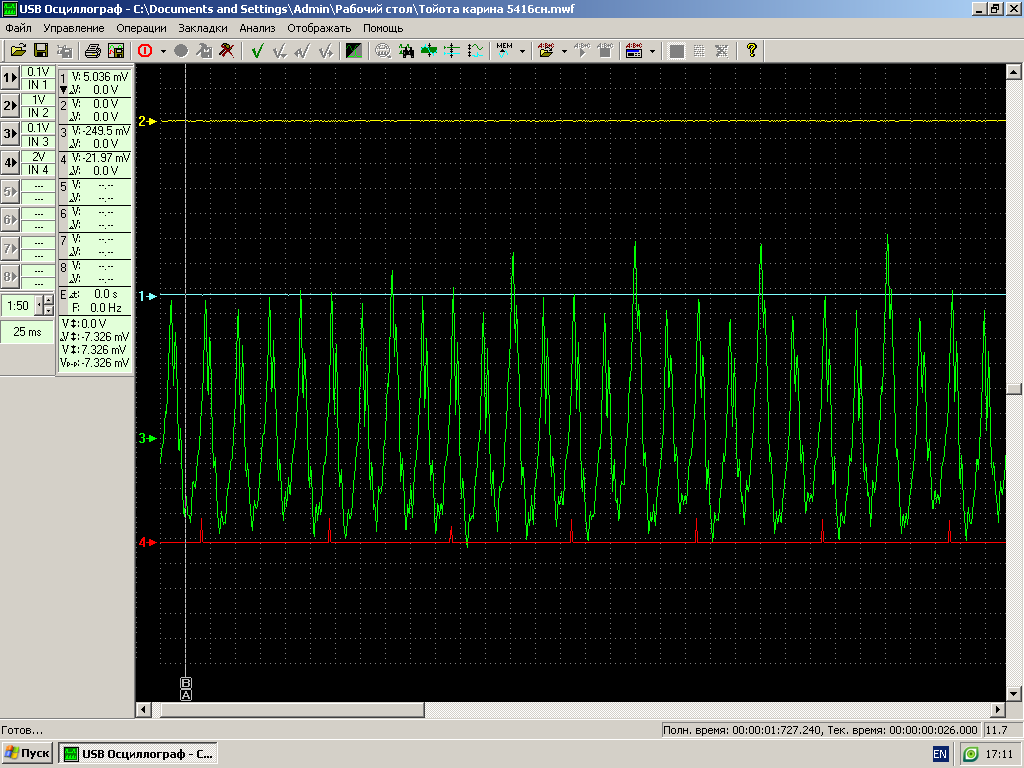This screenshot has width=1024, height=768.
Task: Click the MEM memory icon
Action: 504,50
